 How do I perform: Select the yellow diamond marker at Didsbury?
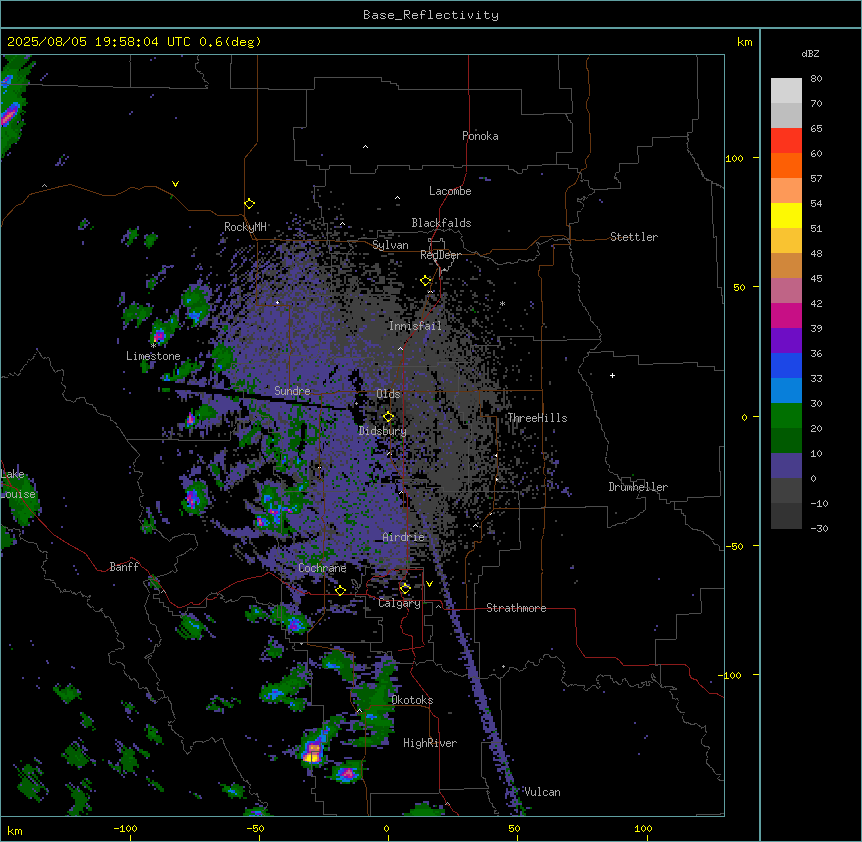point(388,417)
